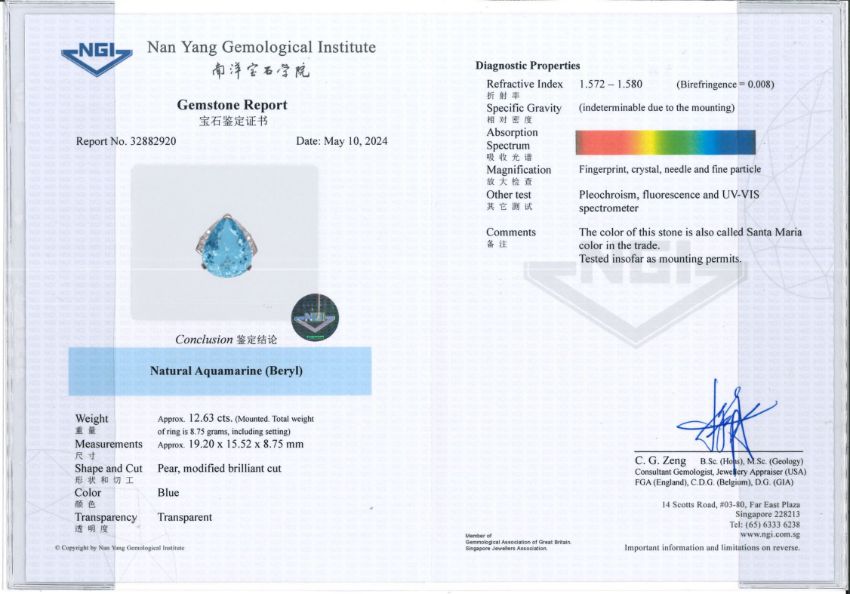
Task: Click the Gemstone Report heading
Action: (232, 105)
